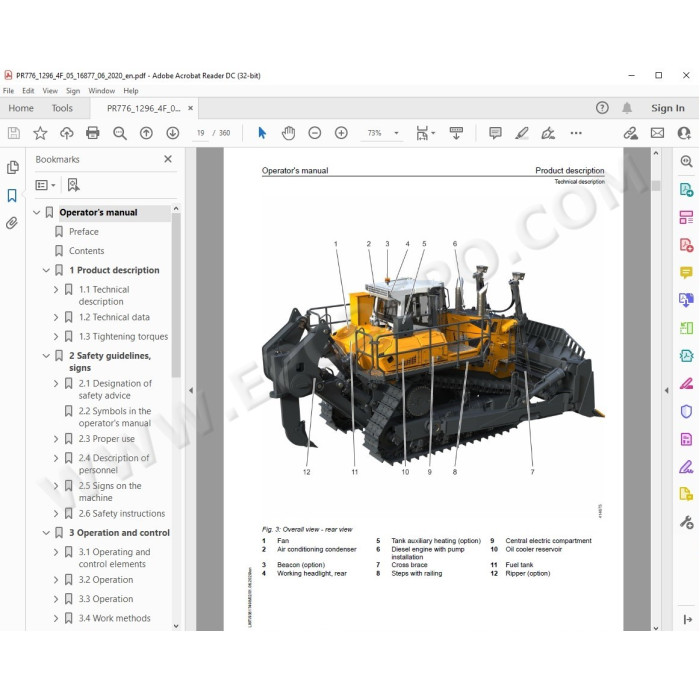Open notifications bell icon
This screenshot has height=700, width=700.
pyautogui.click(x=627, y=108)
